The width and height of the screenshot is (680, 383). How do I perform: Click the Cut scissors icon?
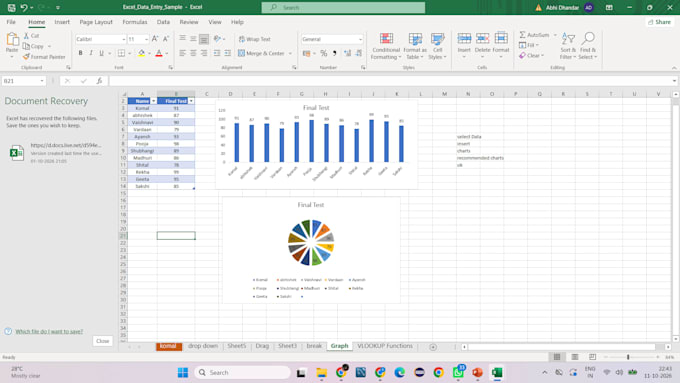(x=26, y=36)
